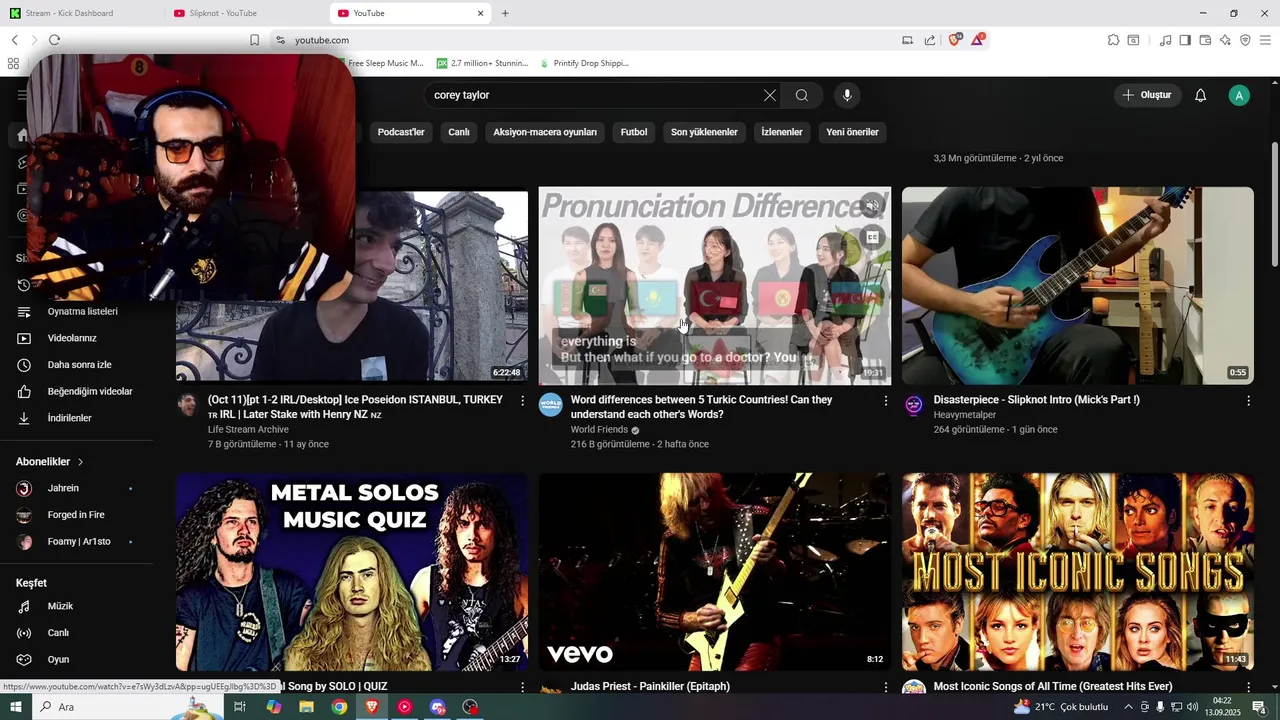Screen dimensions: 1280x720
Task: Open Daha sonra izle list
Action: pyautogui.click(x=80, y=365)
